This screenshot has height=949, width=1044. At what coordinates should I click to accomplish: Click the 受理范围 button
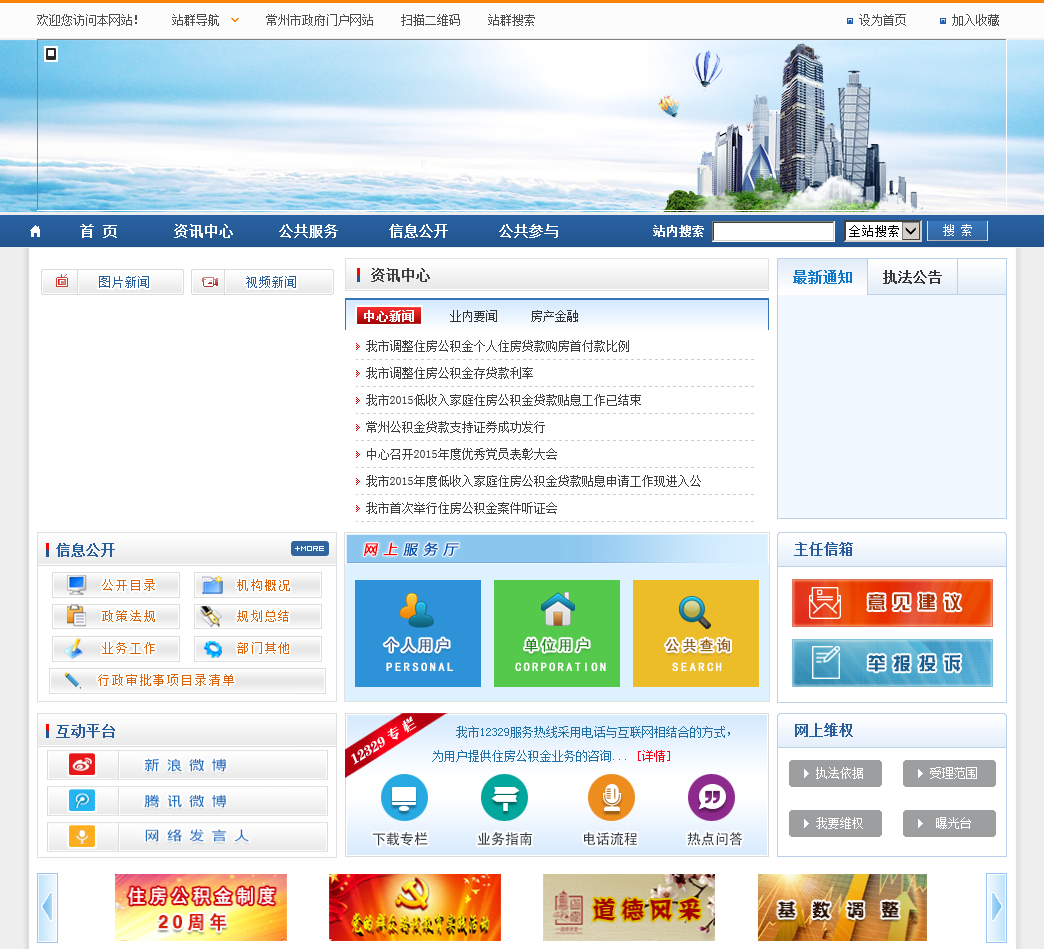(949, 773)
